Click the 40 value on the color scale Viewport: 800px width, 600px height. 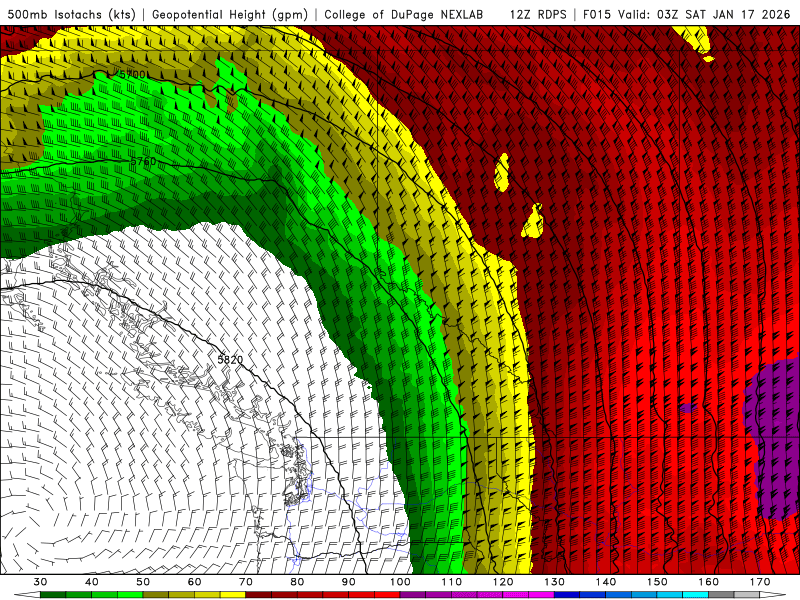[92, 582]
